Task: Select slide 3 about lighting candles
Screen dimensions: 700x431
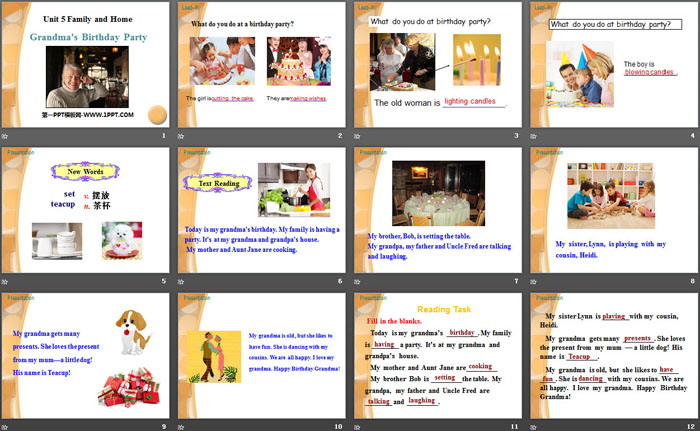Action: [438, 64]
